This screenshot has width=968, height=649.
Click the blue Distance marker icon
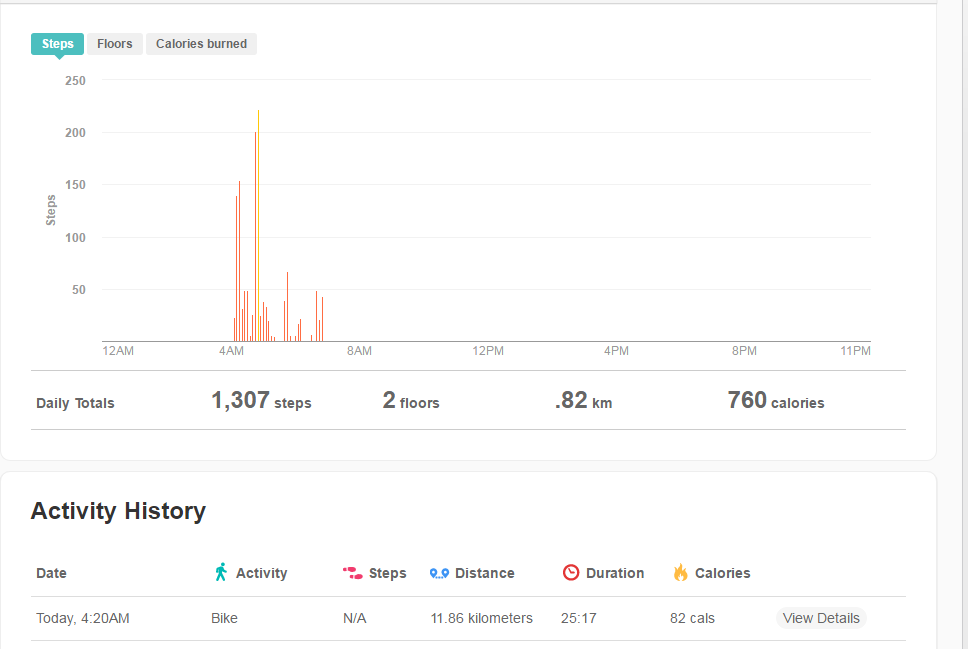[x=439, y=573]
